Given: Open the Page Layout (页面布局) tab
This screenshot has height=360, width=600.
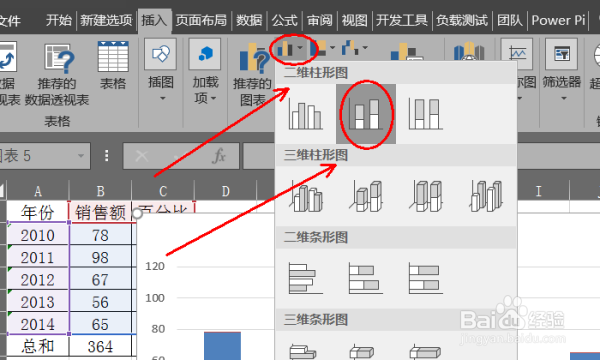Looking at the screenshot, I should [x=201, y=20].
